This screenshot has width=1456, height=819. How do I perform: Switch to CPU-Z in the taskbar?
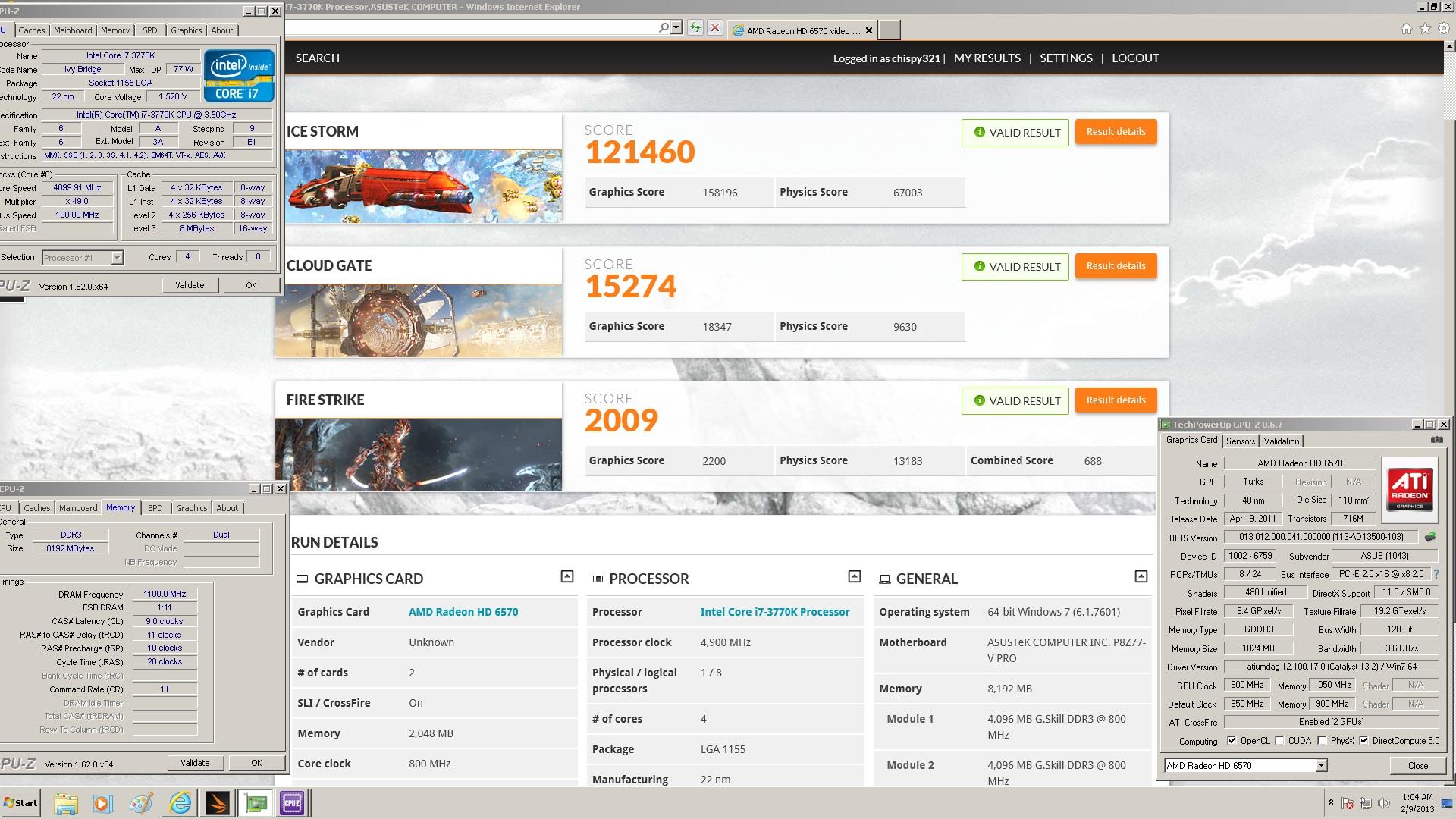click(x=292, y=803)
